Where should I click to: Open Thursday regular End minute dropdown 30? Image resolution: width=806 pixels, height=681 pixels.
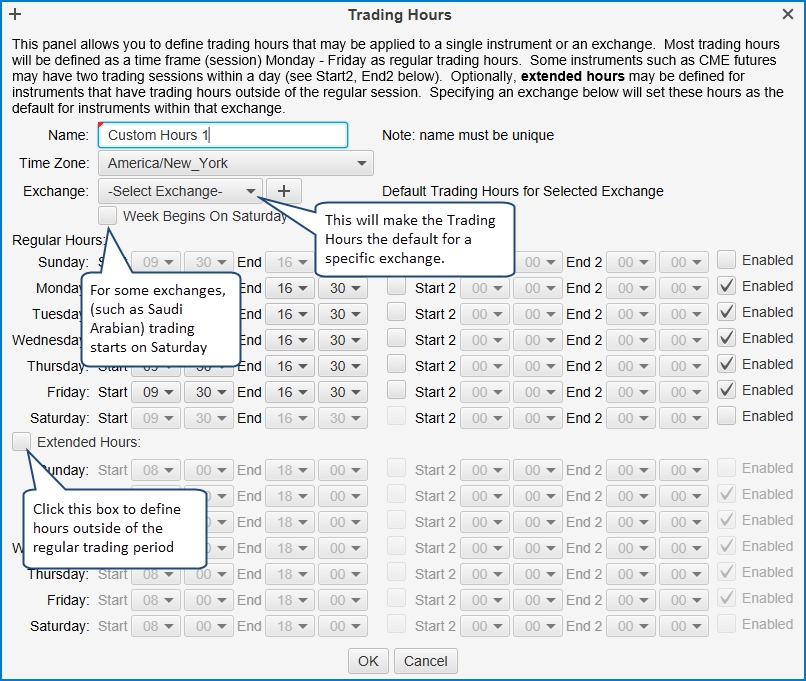click(x=343, y=366)
